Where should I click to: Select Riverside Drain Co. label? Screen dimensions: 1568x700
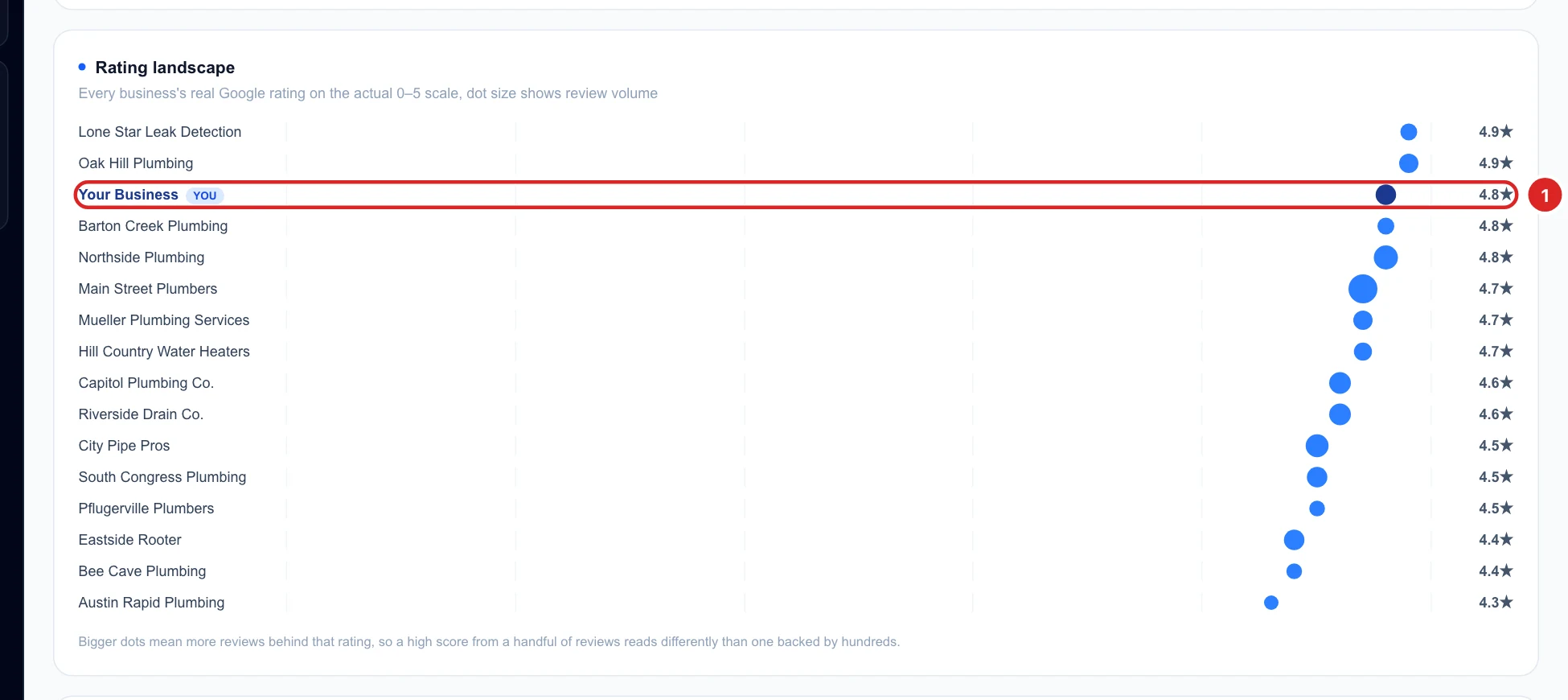141,414
